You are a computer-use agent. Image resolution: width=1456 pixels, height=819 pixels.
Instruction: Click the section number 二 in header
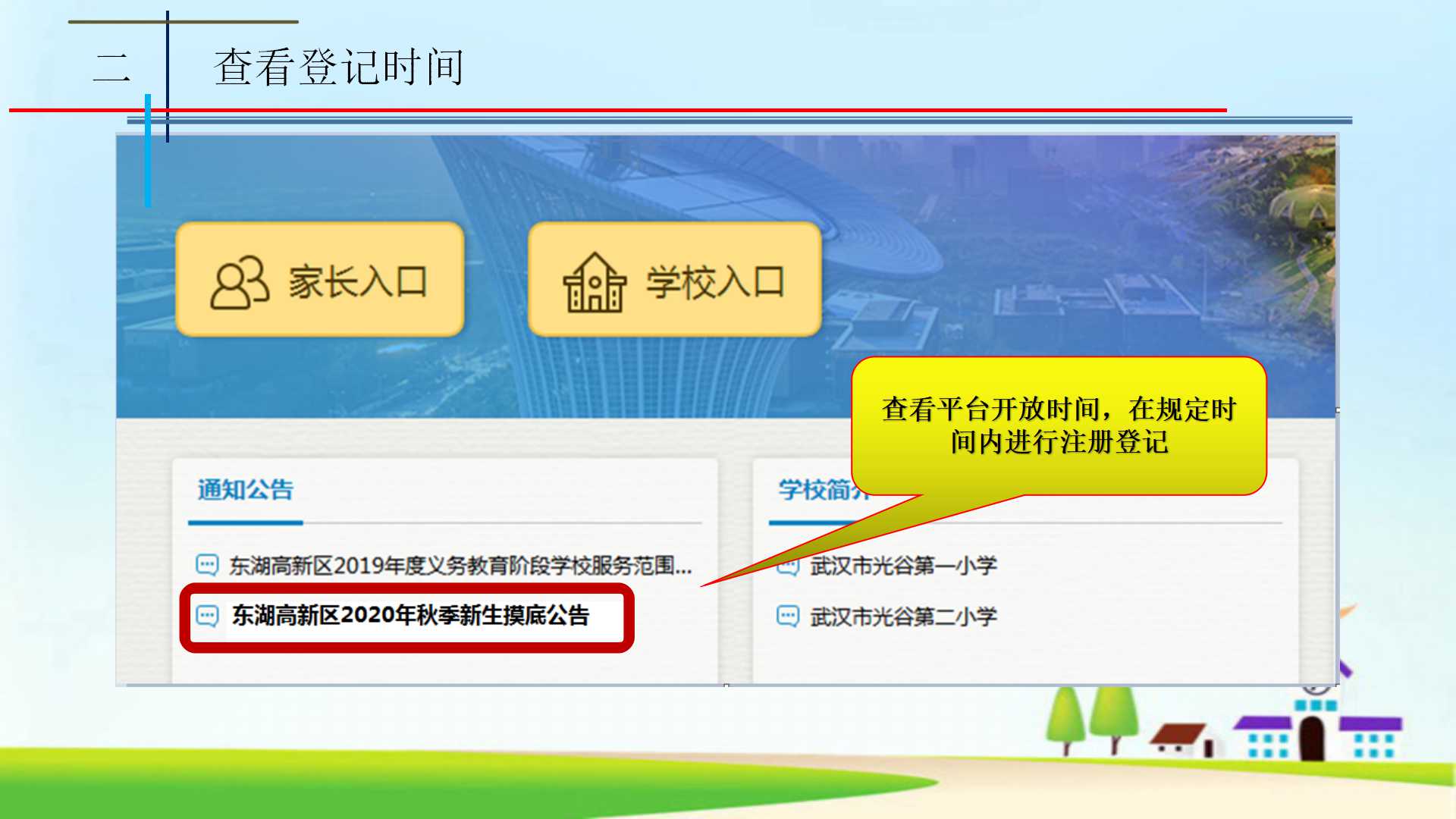[x=111, y=67]
